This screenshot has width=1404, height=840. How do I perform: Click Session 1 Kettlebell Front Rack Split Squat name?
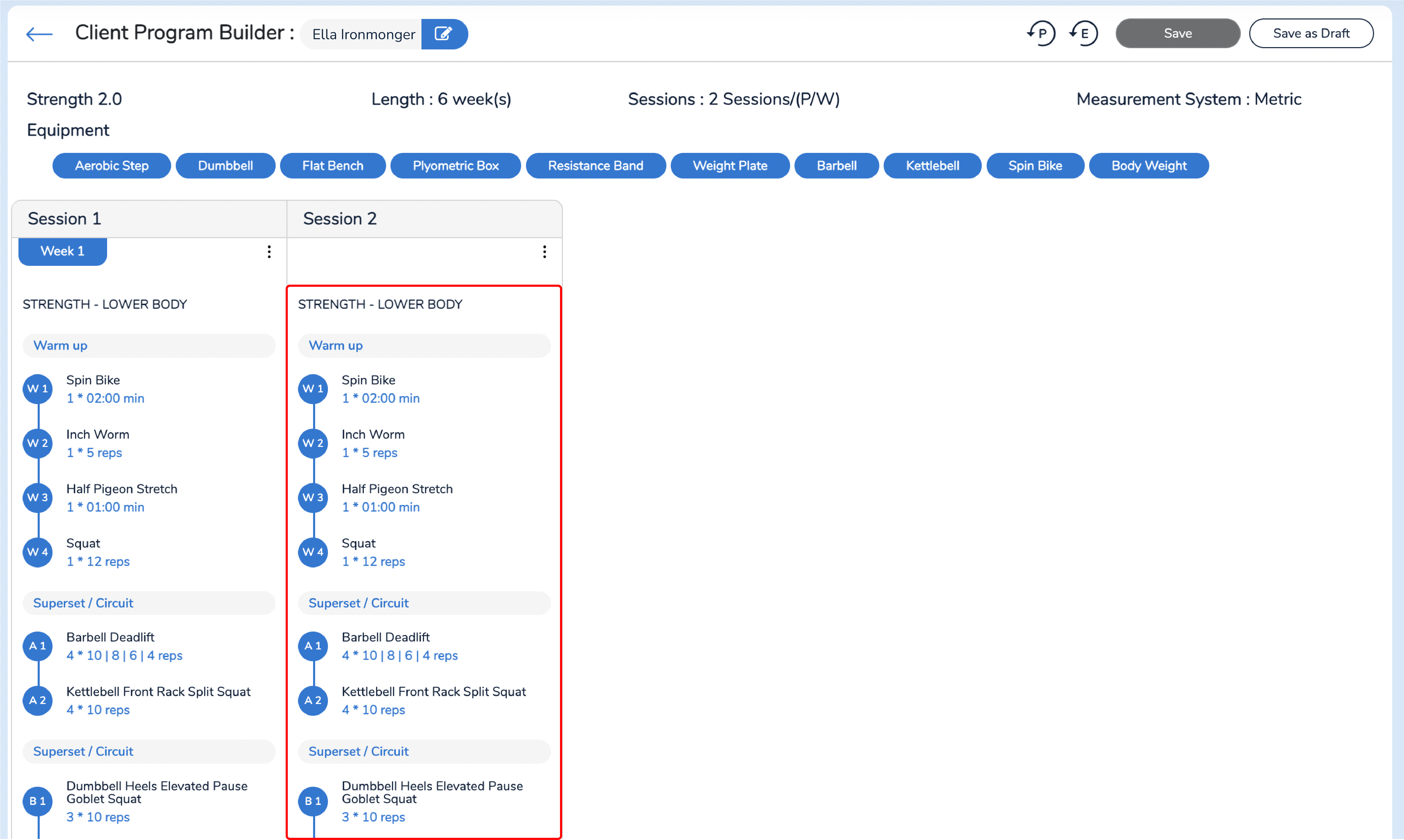pyautogui.click(x=159, y=692)
